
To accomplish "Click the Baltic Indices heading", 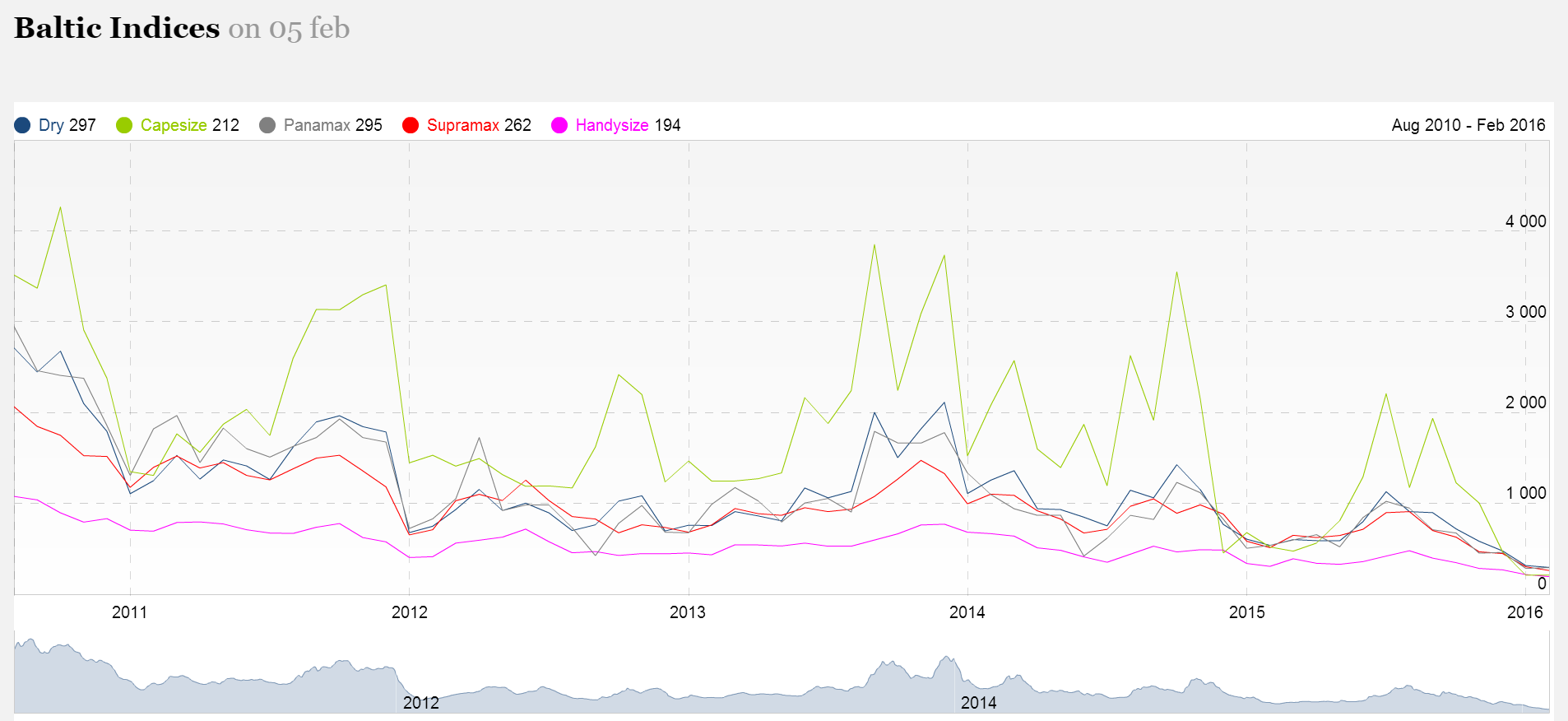I will (117, 28).
